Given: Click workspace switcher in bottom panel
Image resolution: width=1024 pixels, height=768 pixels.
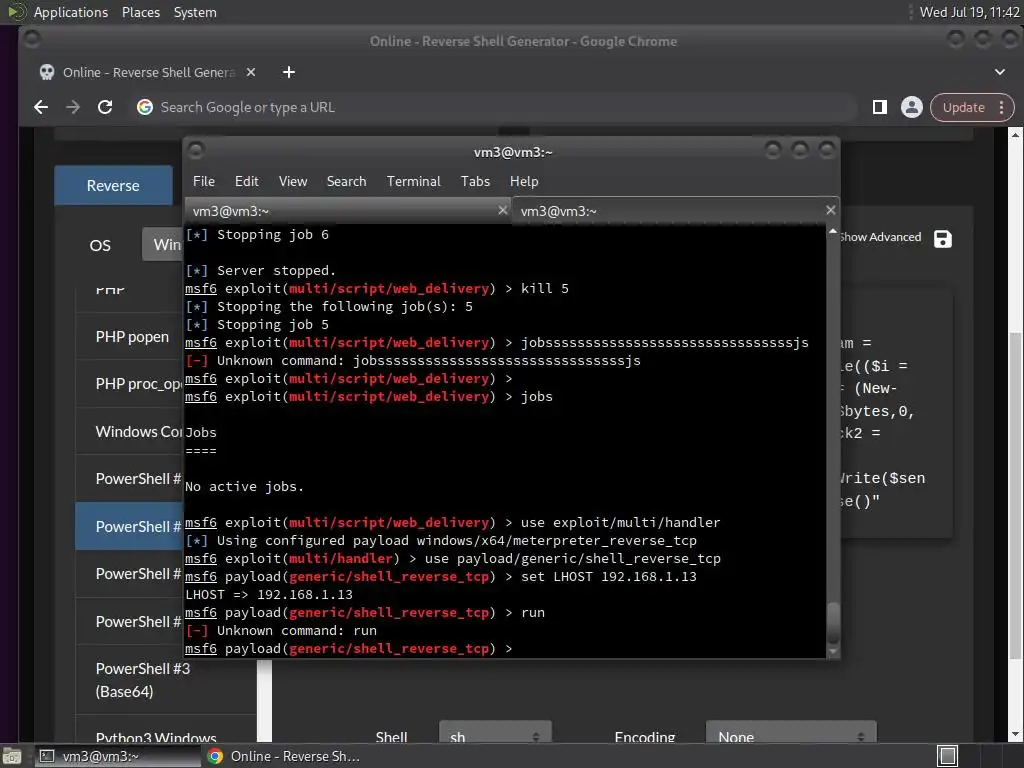Looking at the screenshot, I should [947, 756].
